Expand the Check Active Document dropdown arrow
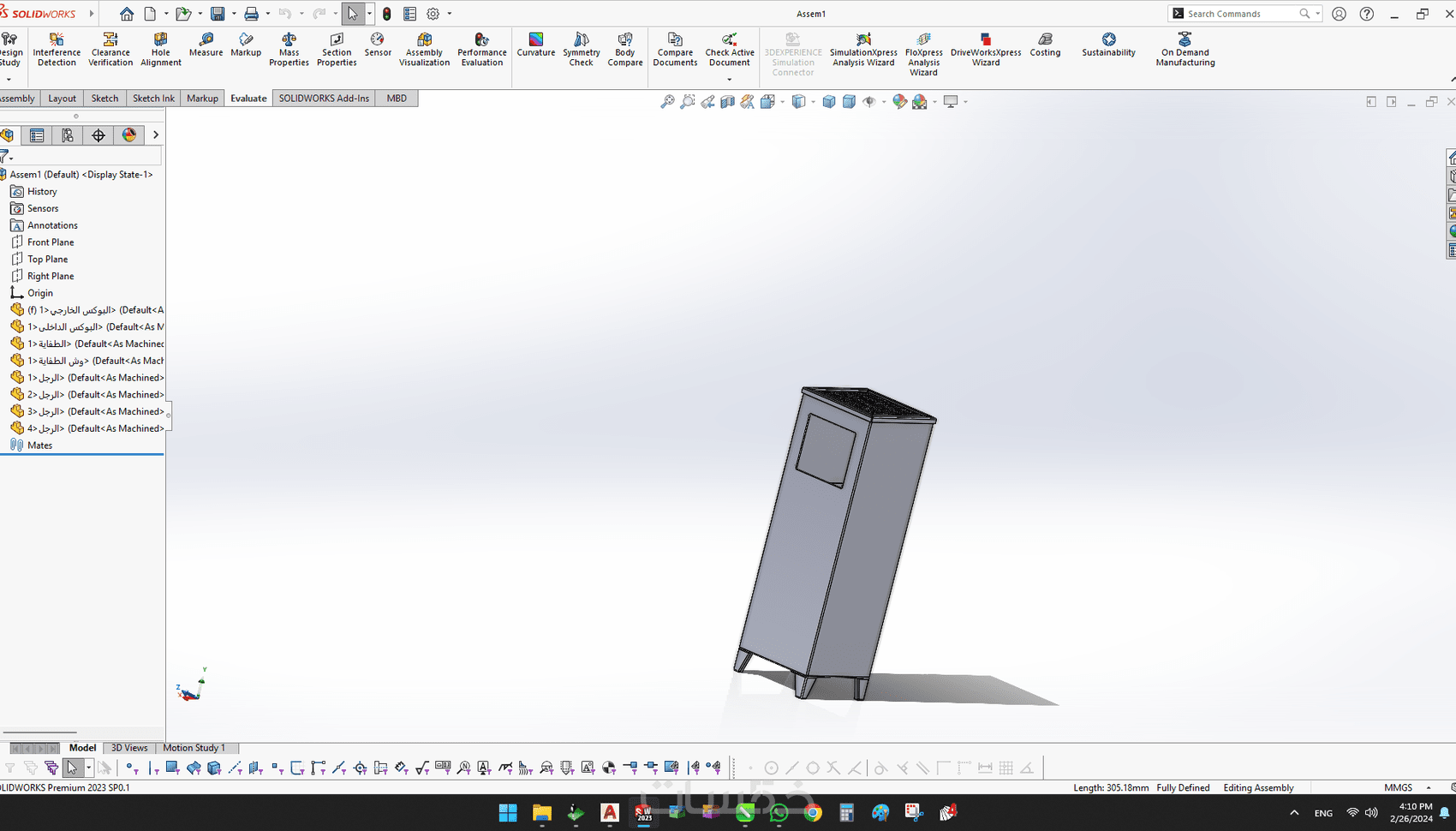Image resolution: width=1456 pixels, height=831 pixels. (x=730, y=80)
